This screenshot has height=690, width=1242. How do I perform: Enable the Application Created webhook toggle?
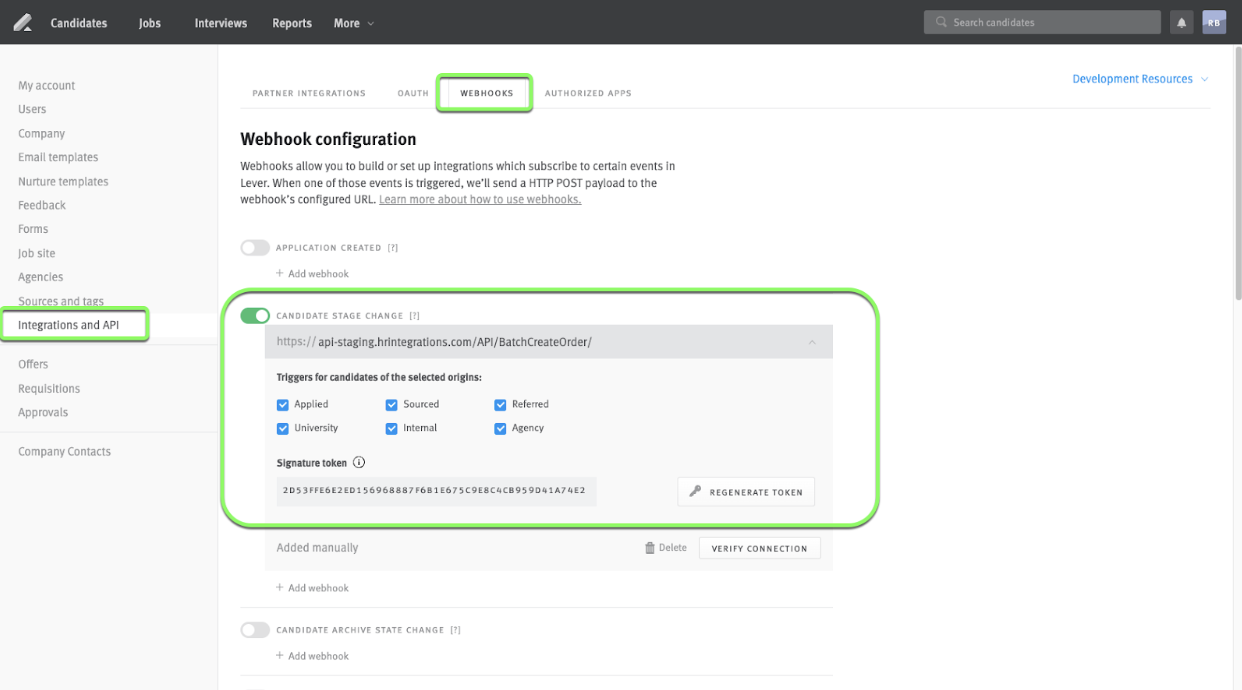pos(255,247)
